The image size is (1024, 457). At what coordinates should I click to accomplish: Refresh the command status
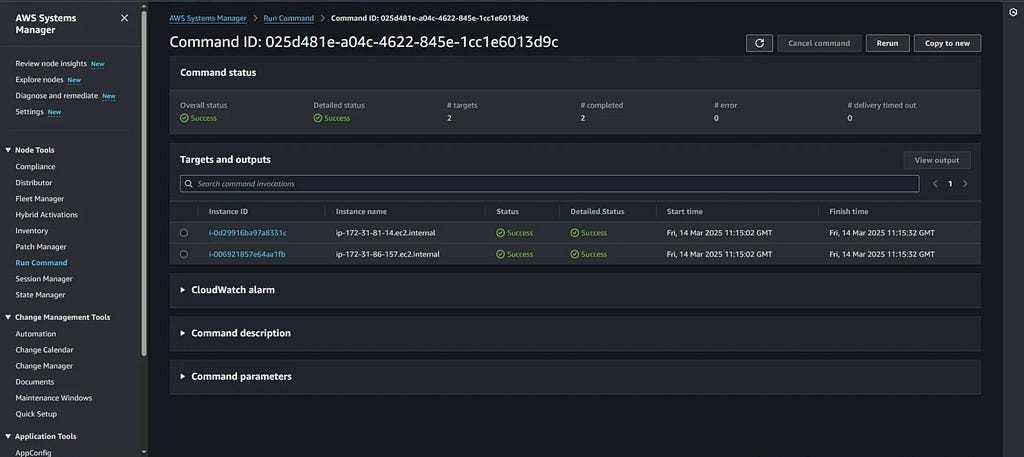click(x=760, y=43)
